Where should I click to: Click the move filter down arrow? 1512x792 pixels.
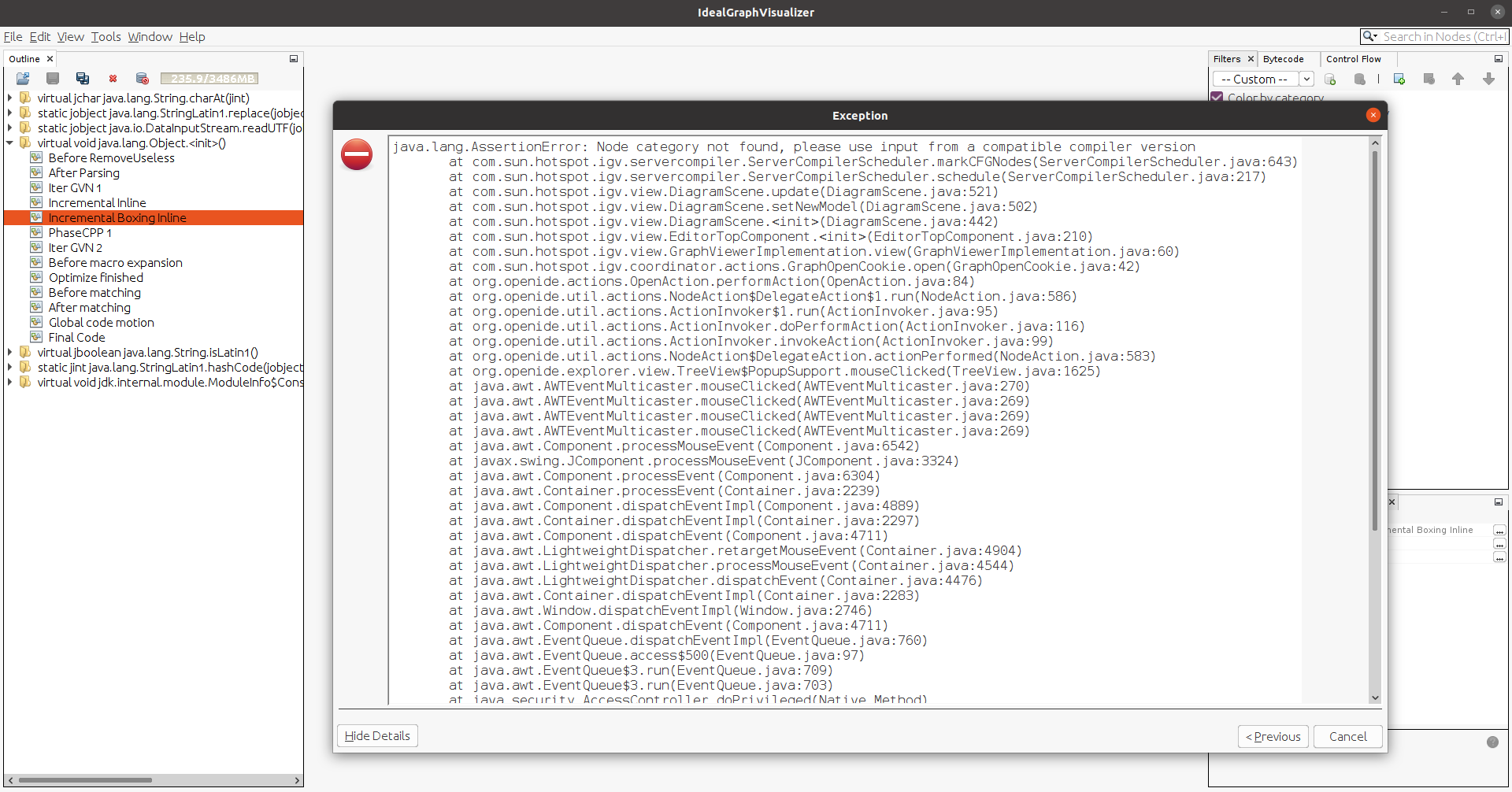coord(1488,80)
